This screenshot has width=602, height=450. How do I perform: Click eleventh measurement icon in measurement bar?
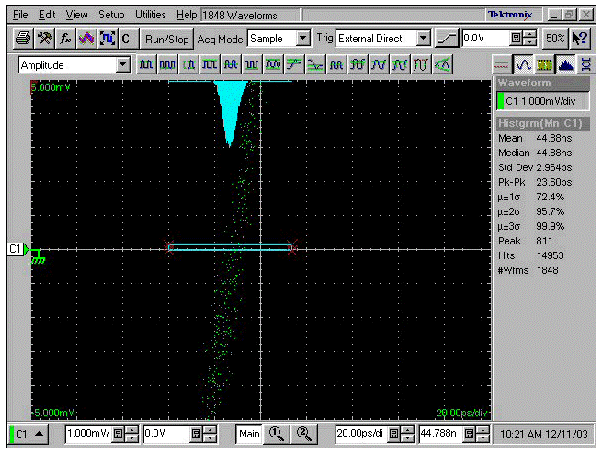[357, 65]
